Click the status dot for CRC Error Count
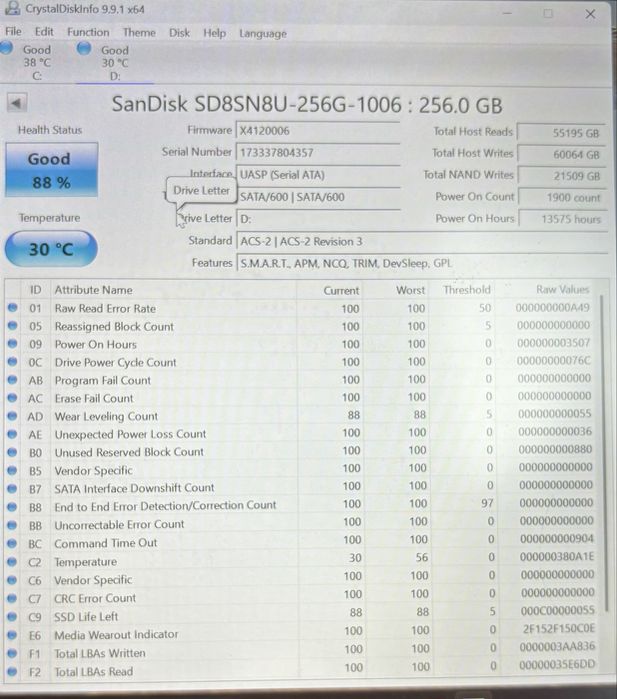The image size is (617, 699). coord(12,598)
